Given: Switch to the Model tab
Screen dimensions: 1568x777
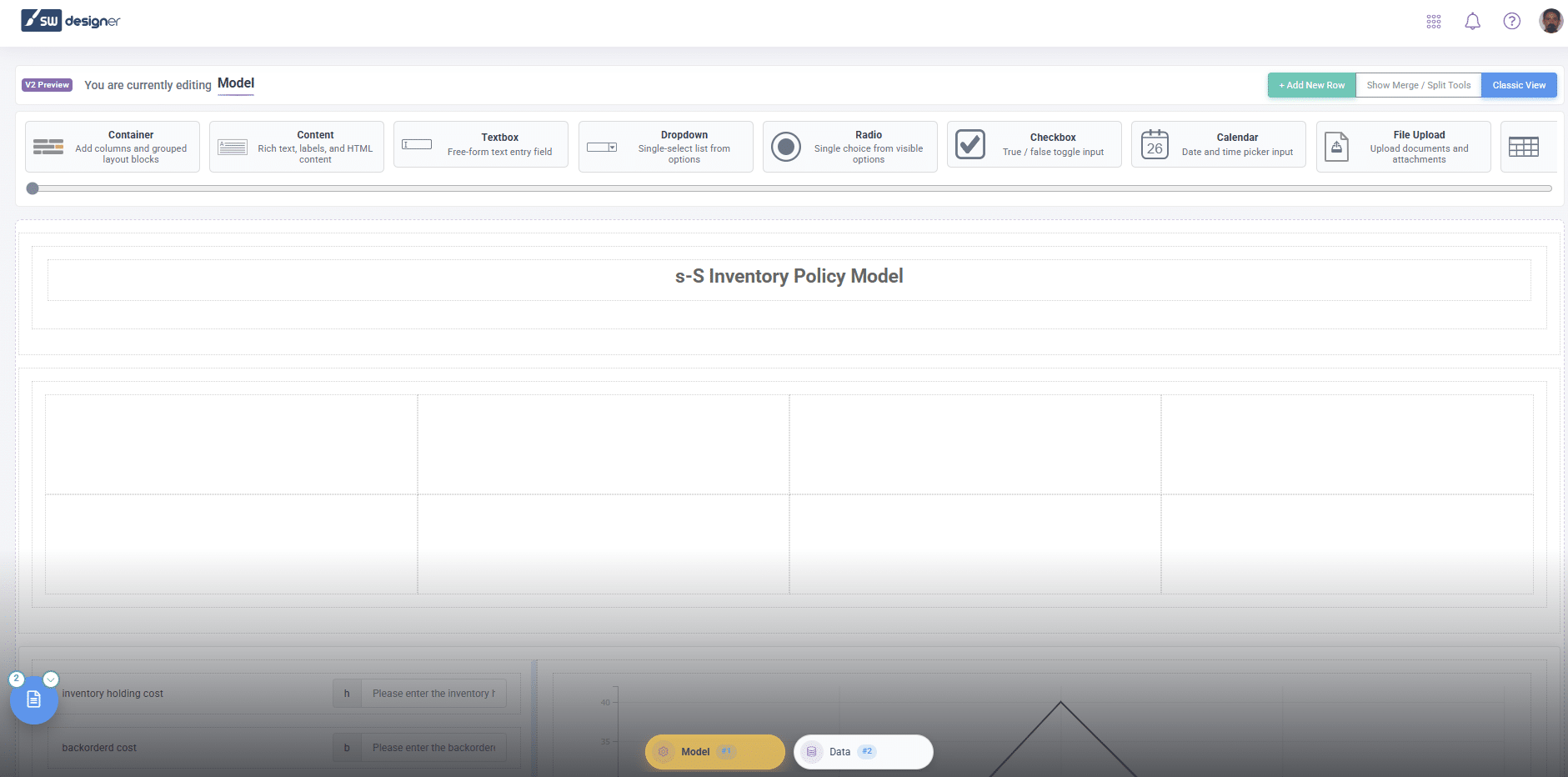Looking at the screenshot, I should tap(714, 752).
